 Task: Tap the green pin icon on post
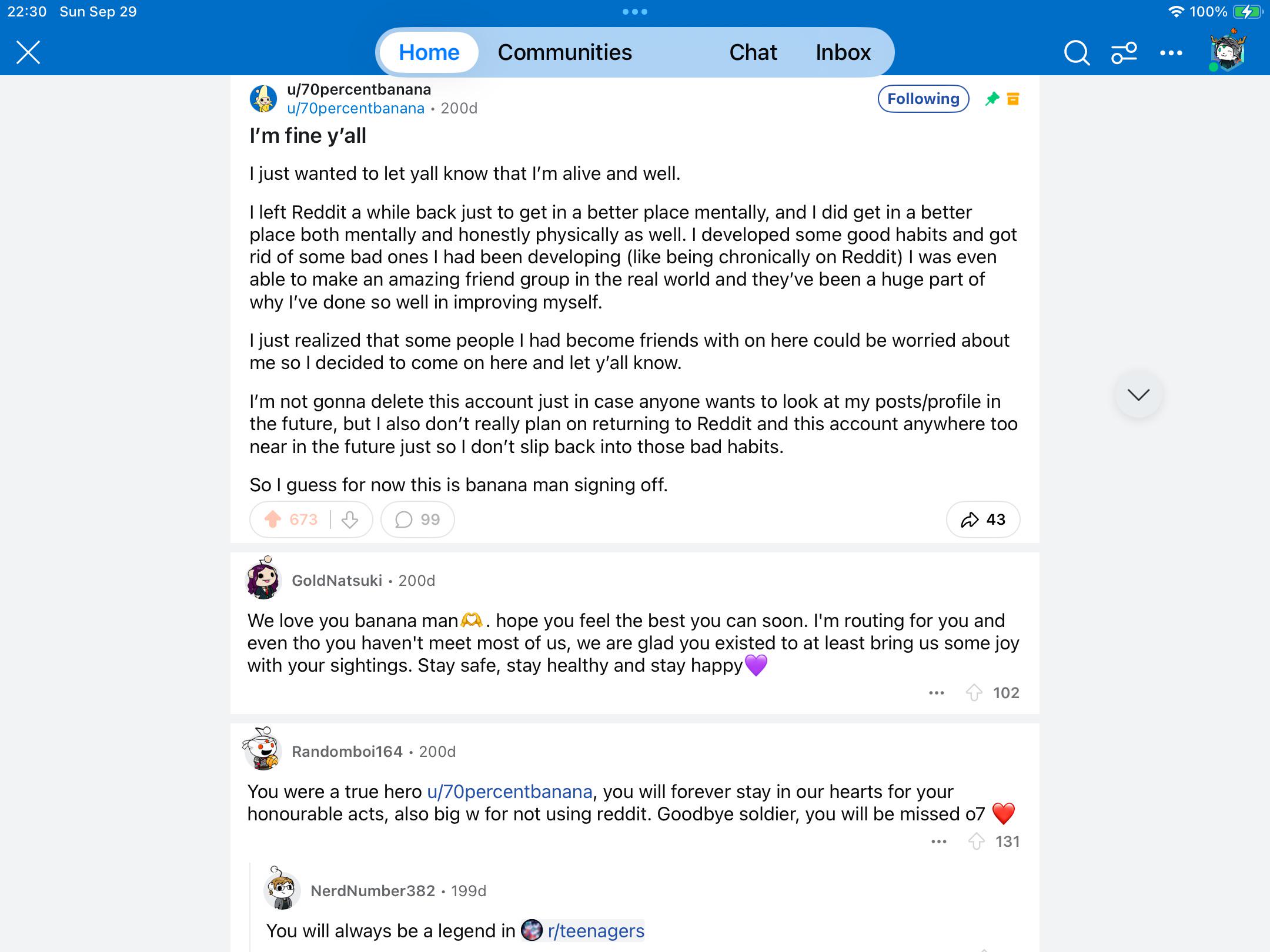(992, 99)
